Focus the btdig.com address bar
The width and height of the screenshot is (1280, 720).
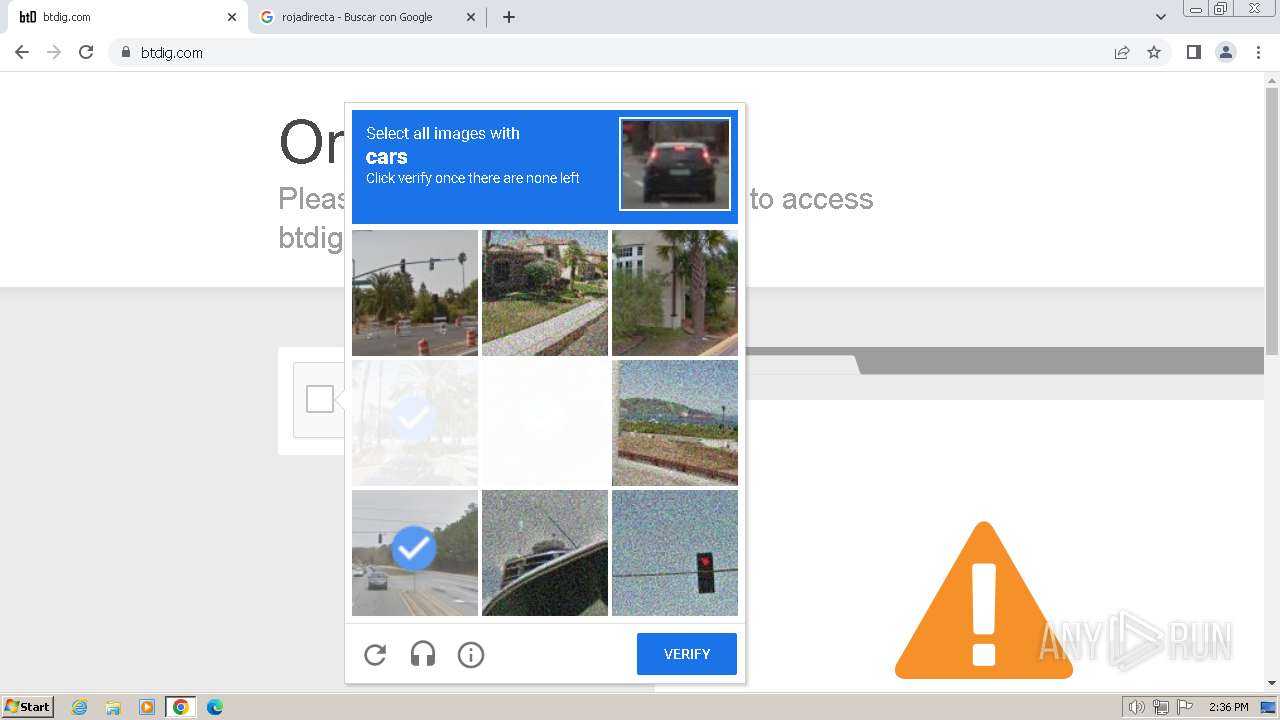pos(610,52)
